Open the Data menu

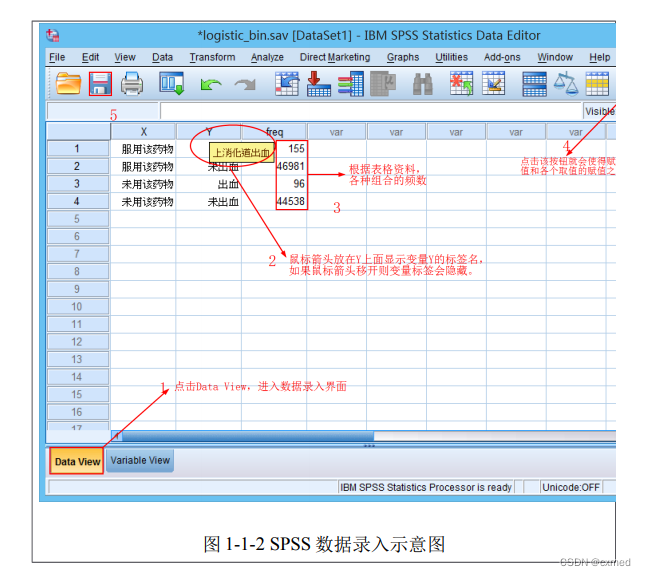162,57
